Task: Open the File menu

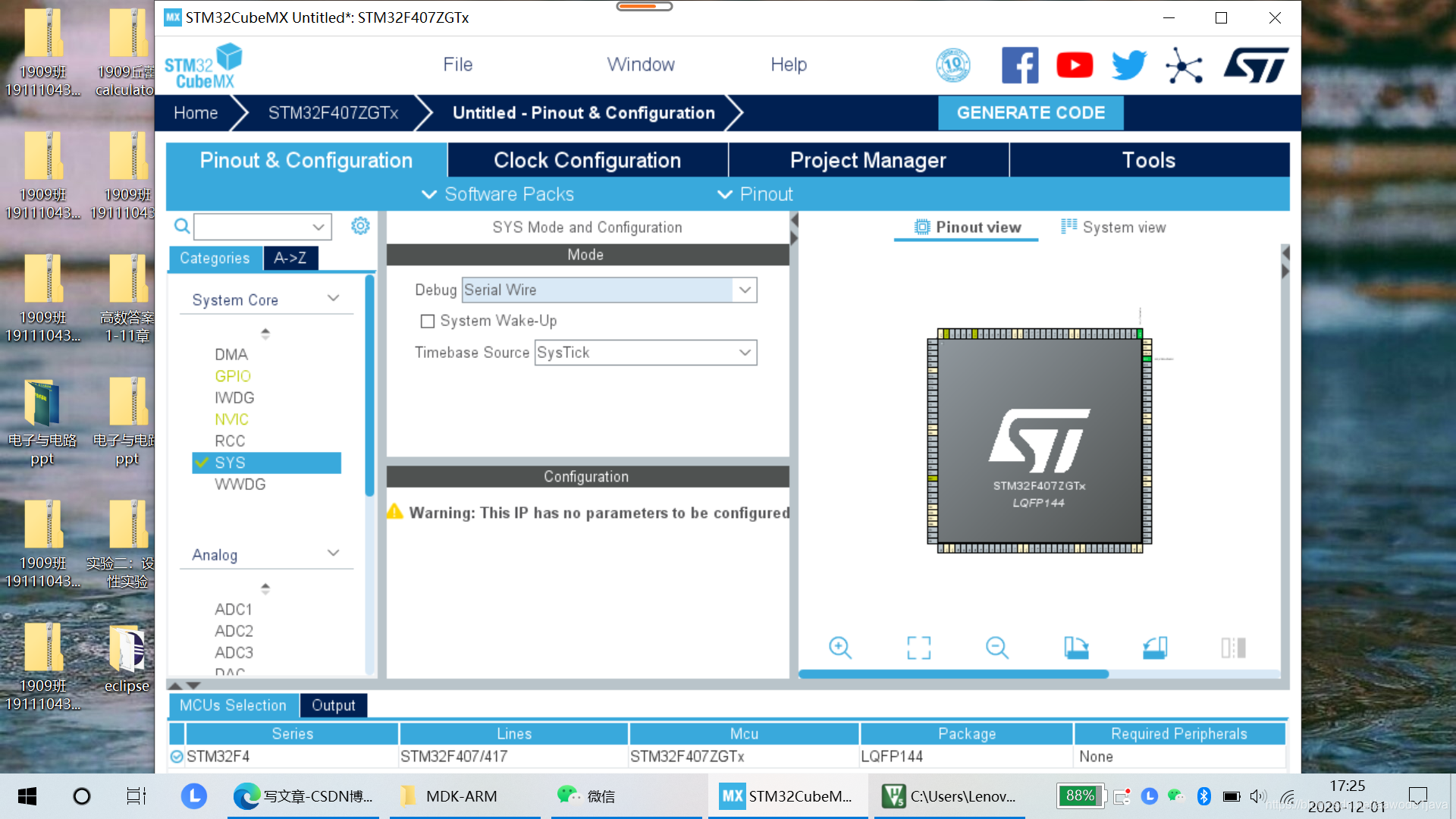Action: coord(457,64)
